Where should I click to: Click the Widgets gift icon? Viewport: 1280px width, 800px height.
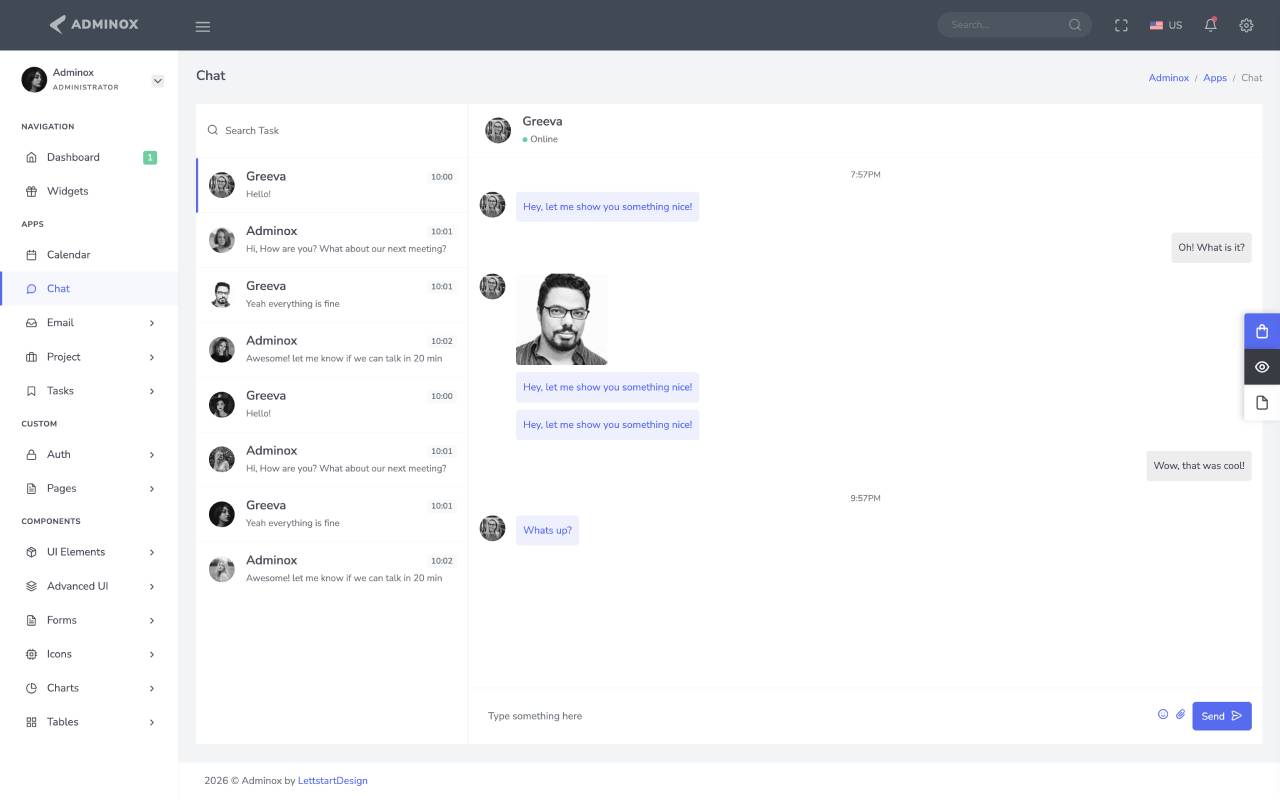click(x=31, y=191)
